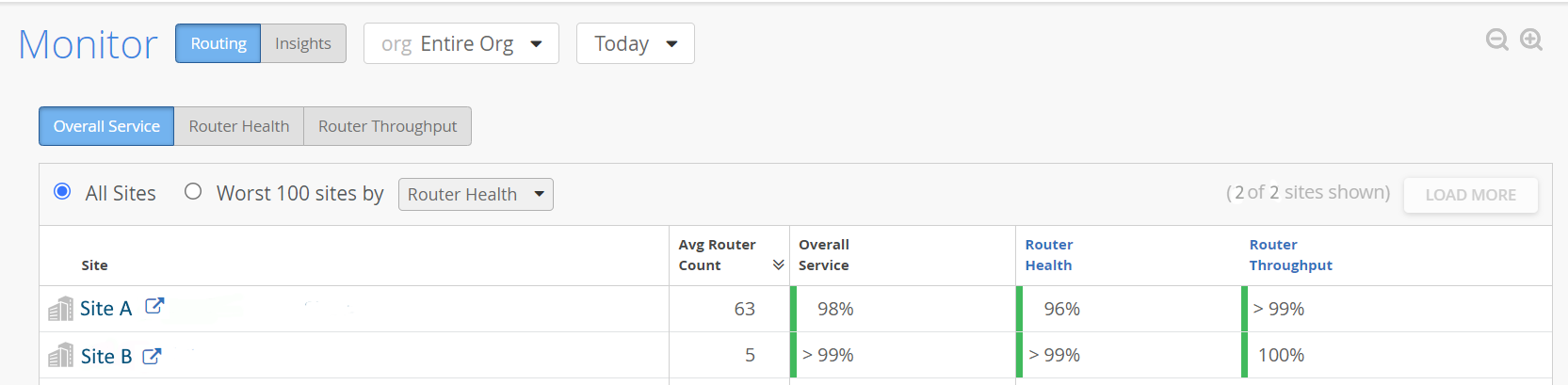1568x385 pixels.
Task: Select Worst 100 sites radio button
Action: click(193, 192)
